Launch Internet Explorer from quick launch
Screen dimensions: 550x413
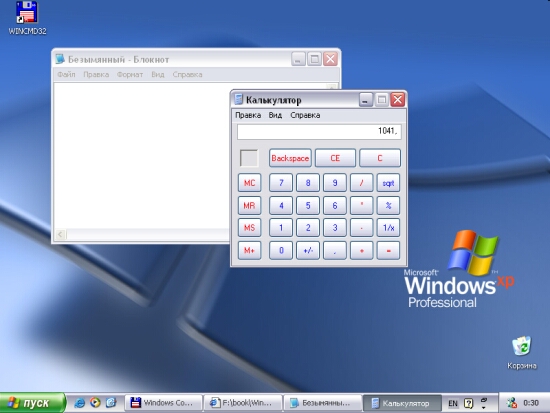(79, 402)
